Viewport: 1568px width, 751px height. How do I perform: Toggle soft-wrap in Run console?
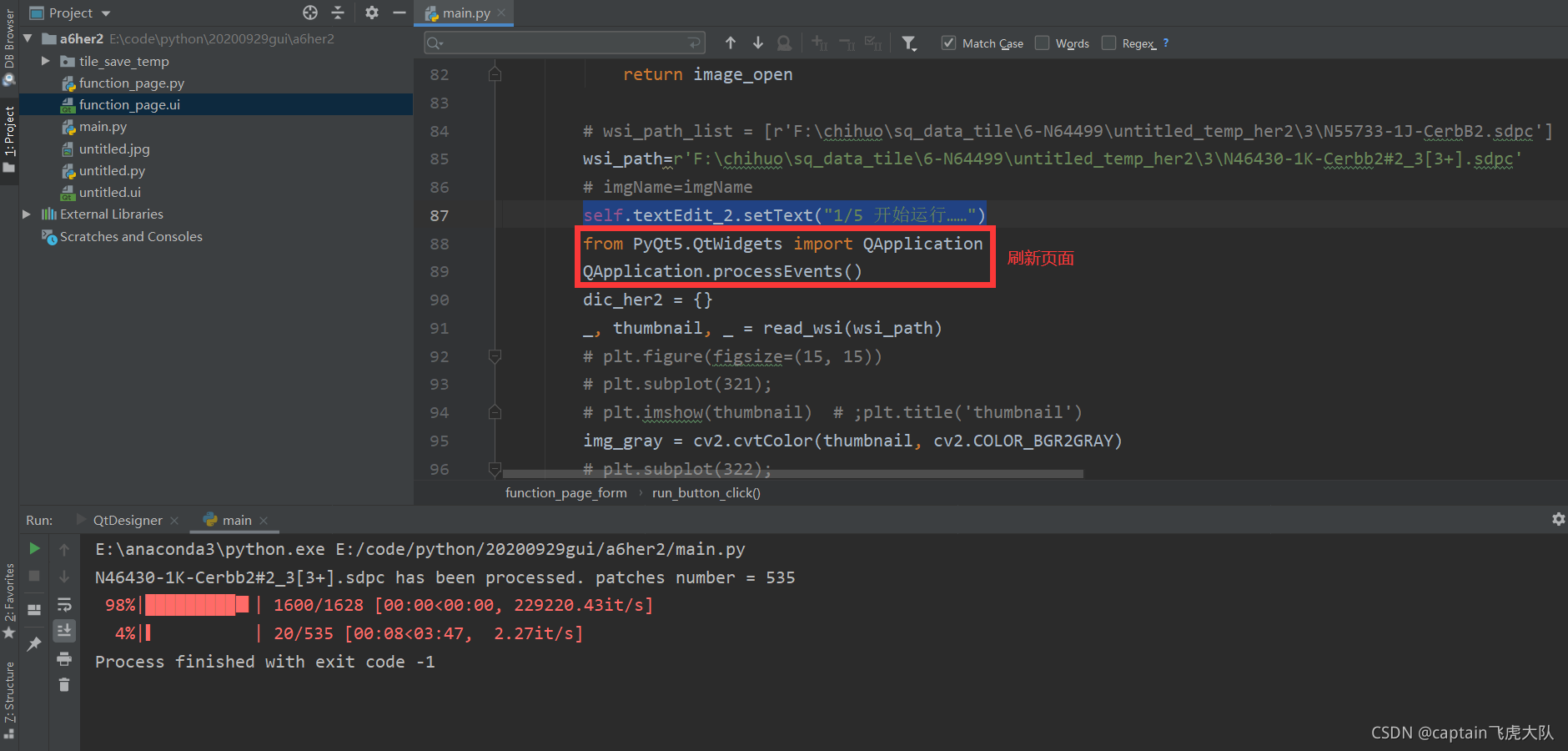(x=64, y=604)
